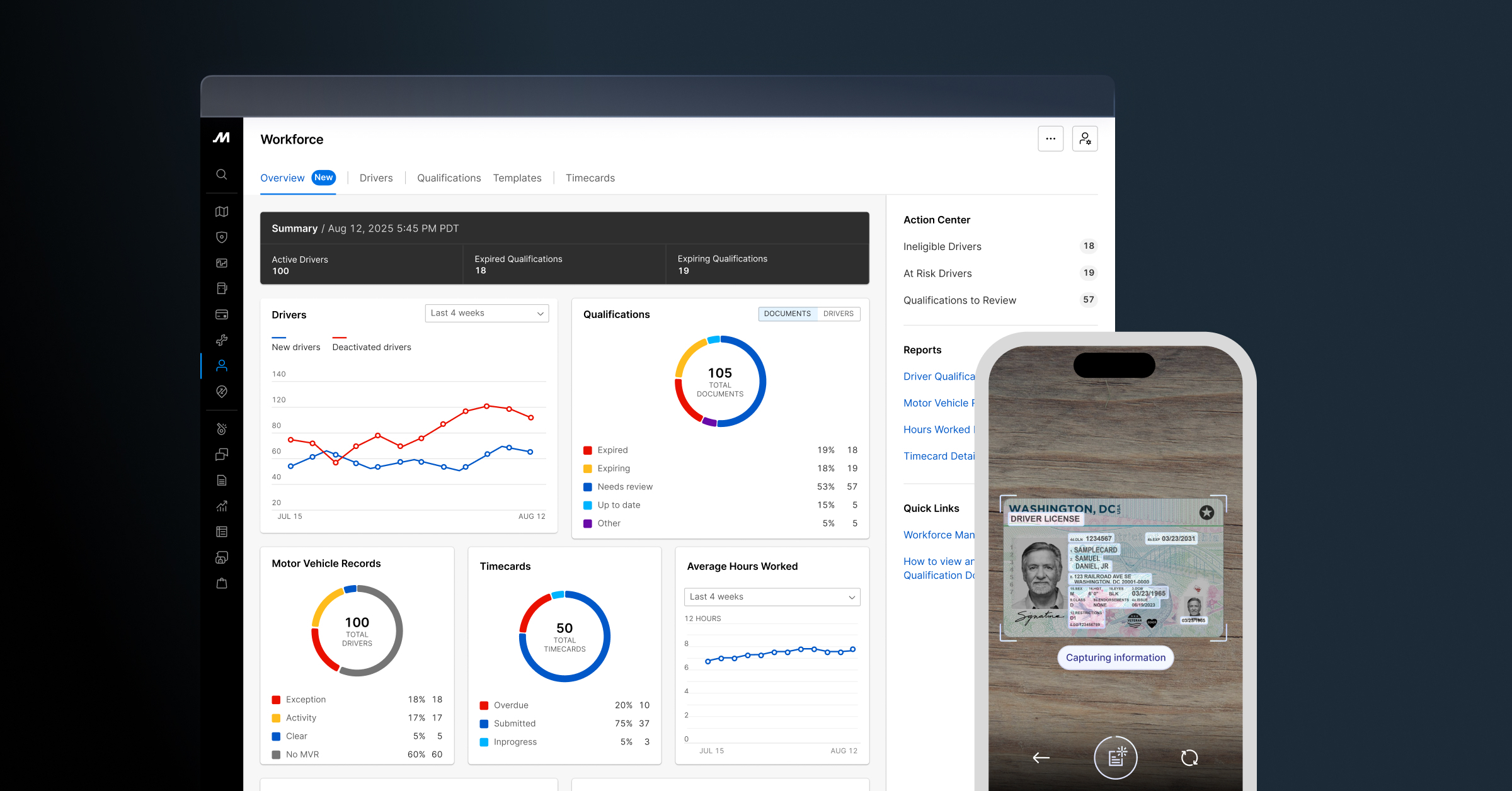Open the search icon in sidebar
Screen dimensions: 1512x791
click(x=222, y=174)
